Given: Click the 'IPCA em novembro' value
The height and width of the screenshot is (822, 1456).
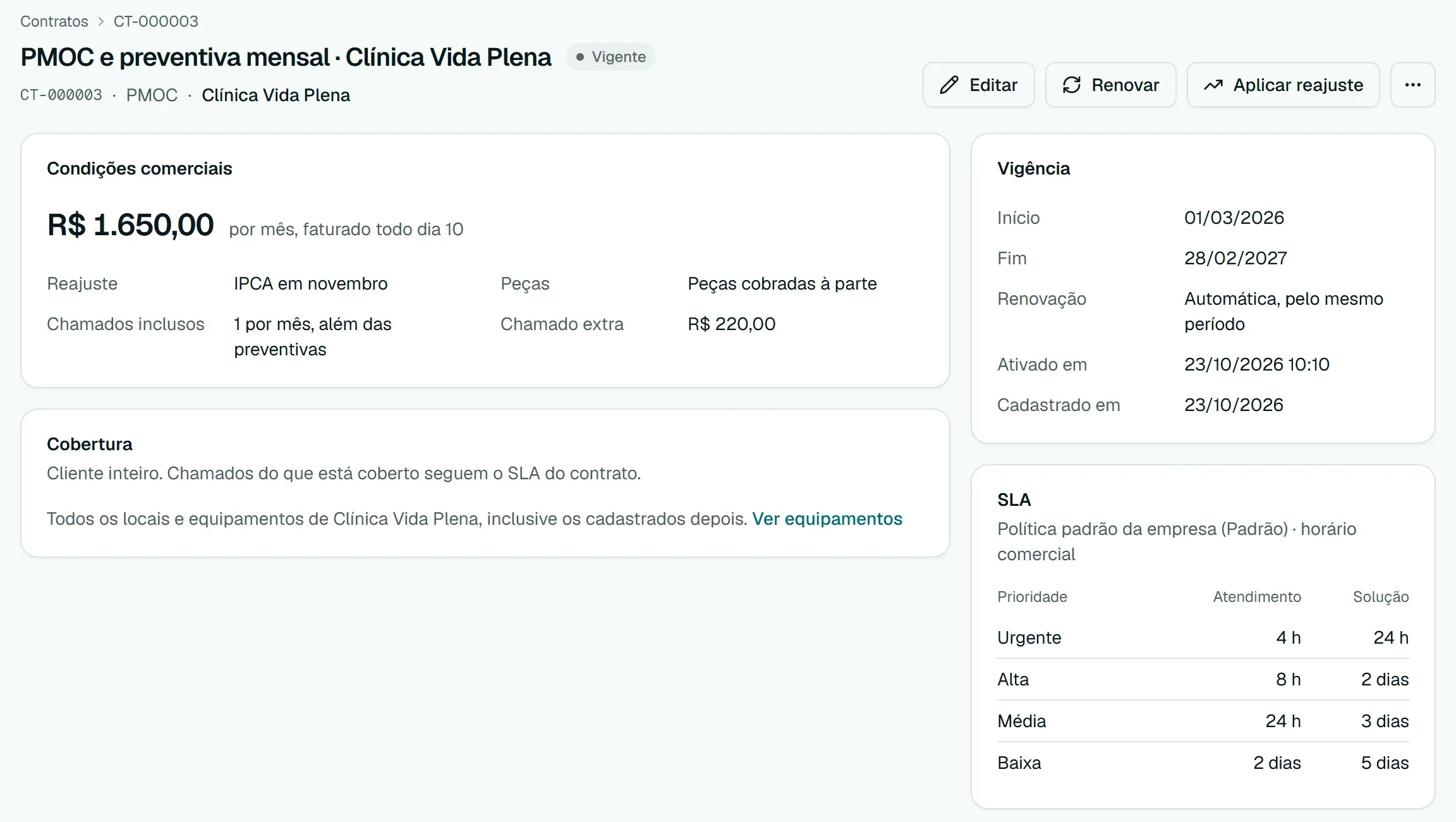Looking at the screenshot, I should tap(311, 283).
